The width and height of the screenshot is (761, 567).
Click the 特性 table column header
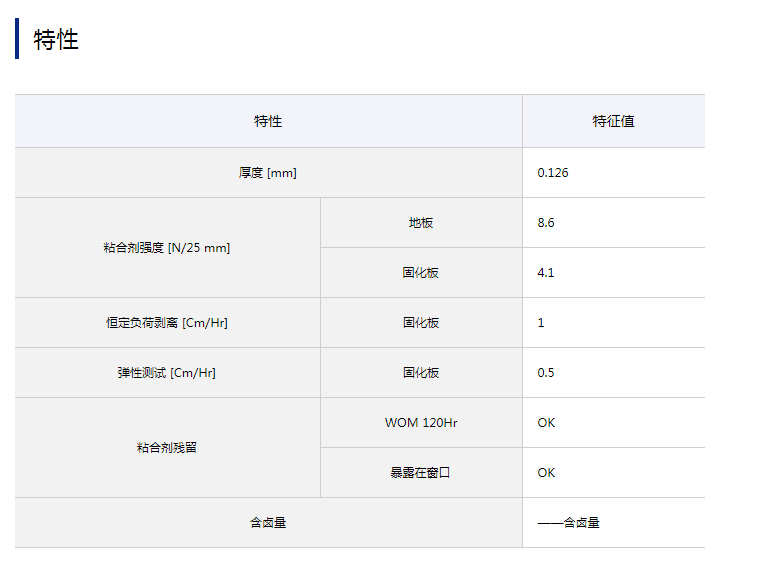(268, 121)
